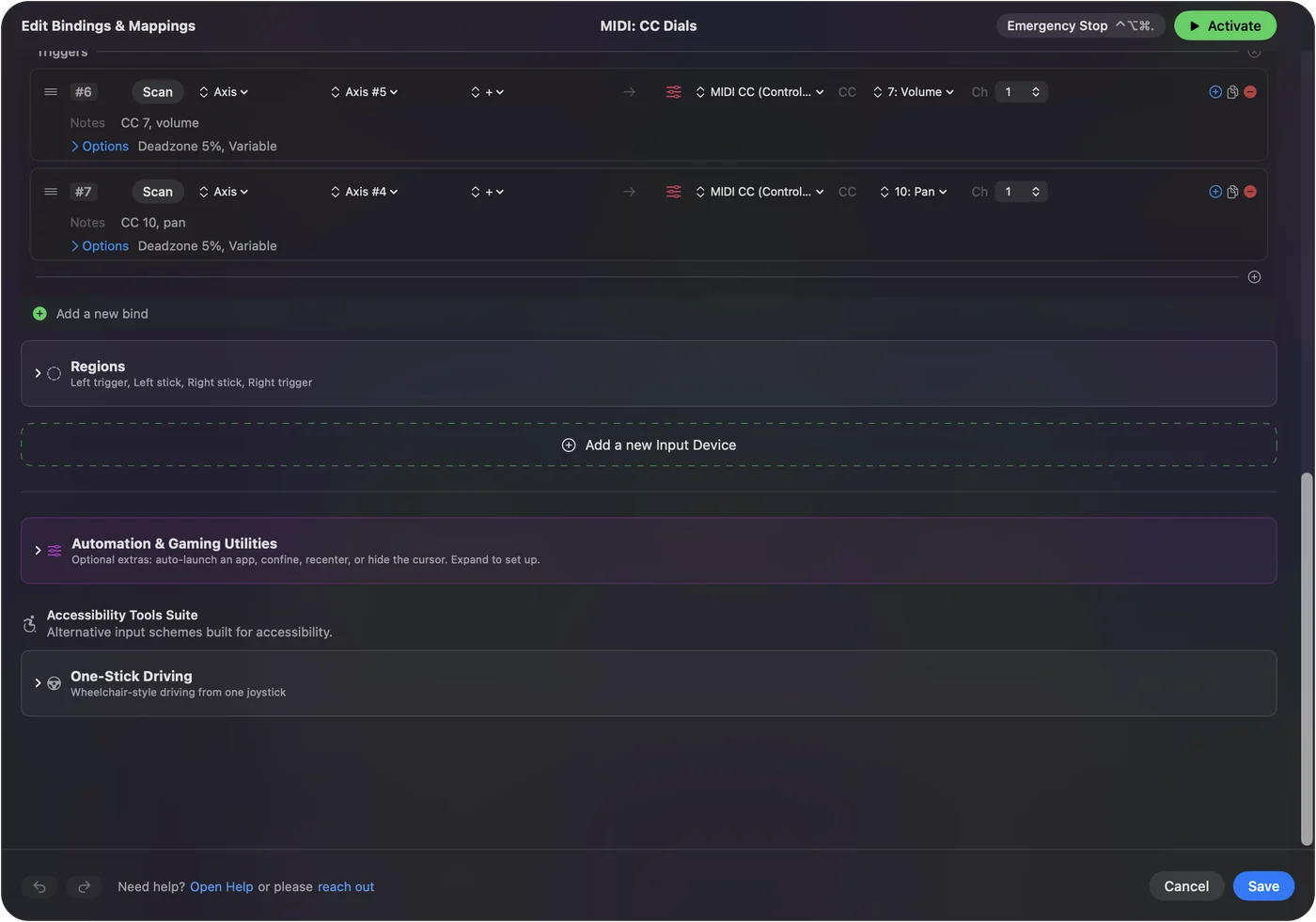Click the Scan button for bind #6

point(158,92)
